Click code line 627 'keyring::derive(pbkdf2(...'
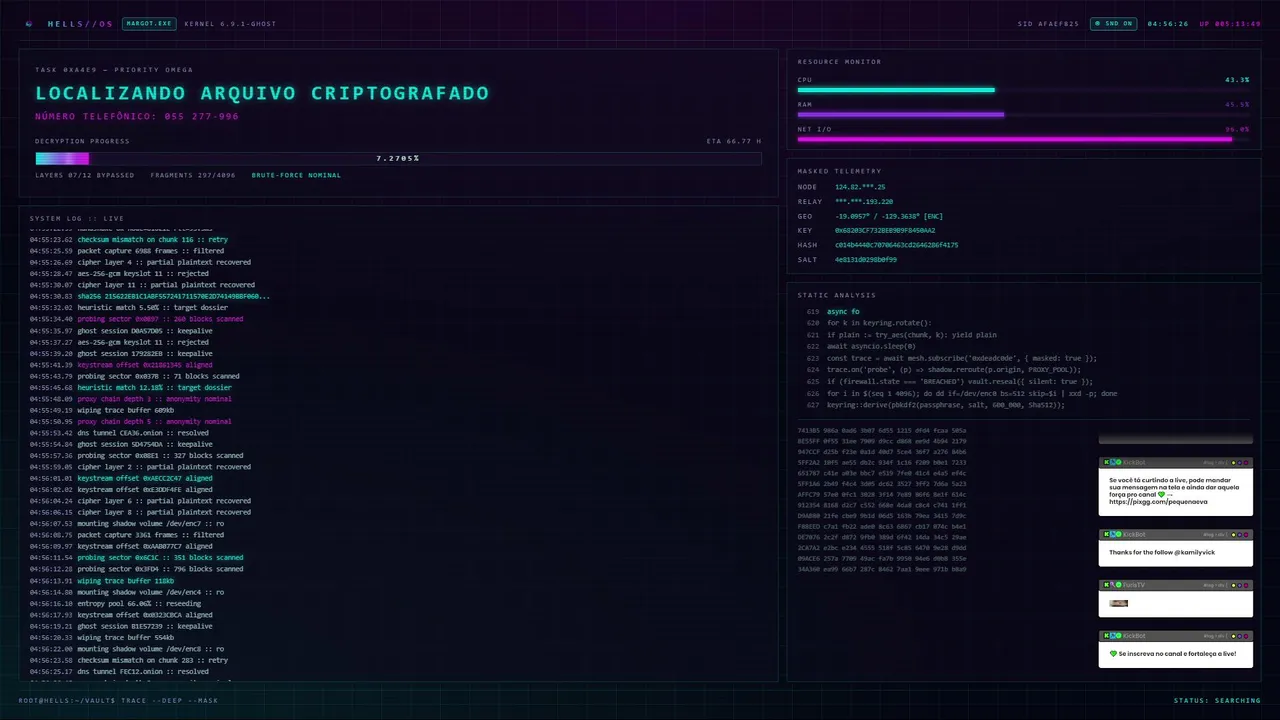This screenshot has width=1280, height=720. tap(935, 405)
